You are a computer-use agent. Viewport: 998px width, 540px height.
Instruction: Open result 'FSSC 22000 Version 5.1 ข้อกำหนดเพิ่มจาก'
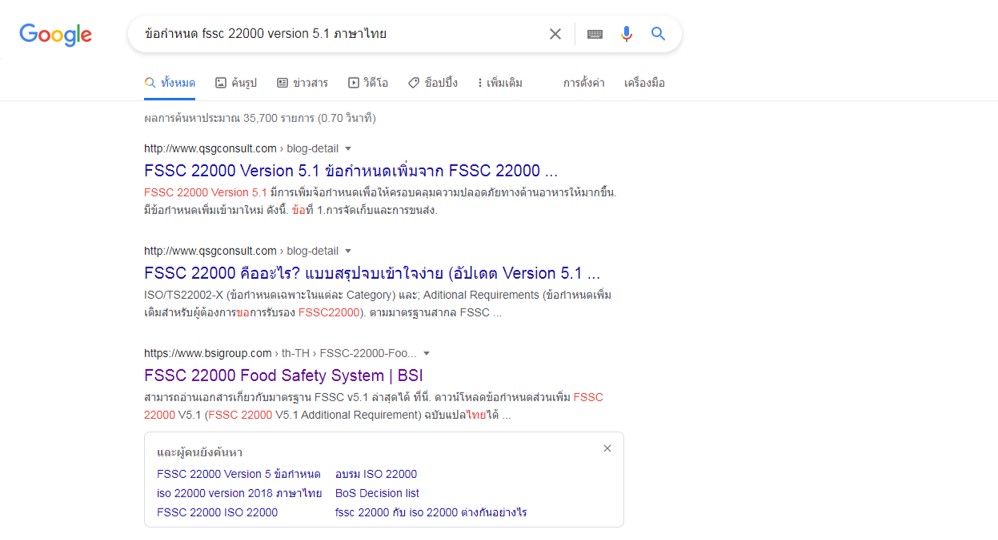(351, 171)
